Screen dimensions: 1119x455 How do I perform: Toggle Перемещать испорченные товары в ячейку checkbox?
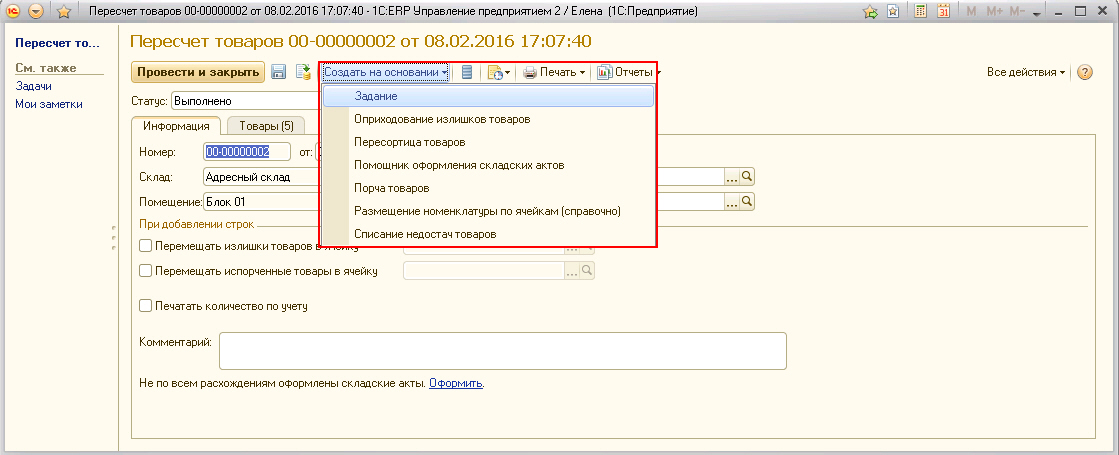point(146,271)
